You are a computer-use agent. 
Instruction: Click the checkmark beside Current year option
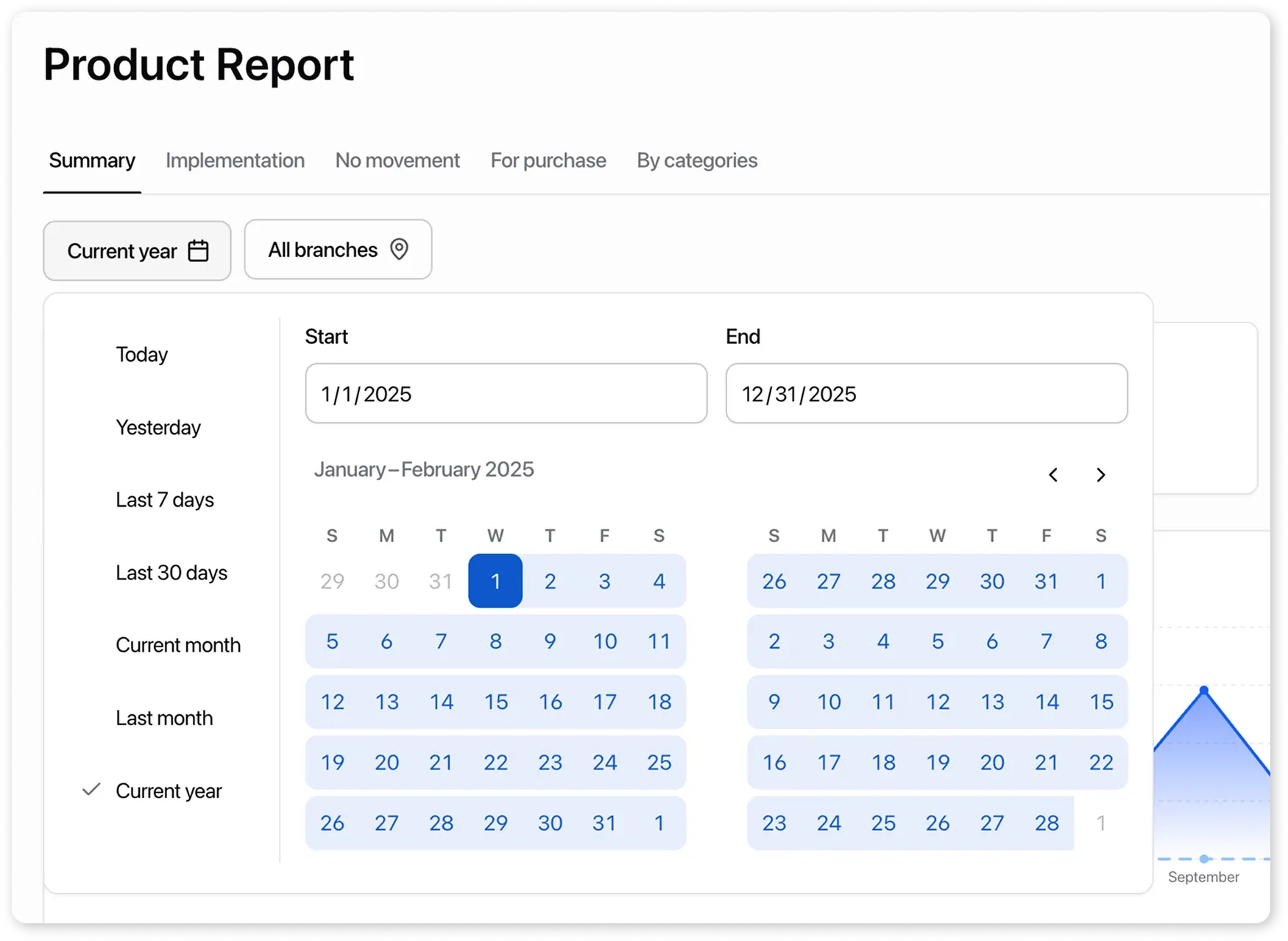click(x=91, y=790)
